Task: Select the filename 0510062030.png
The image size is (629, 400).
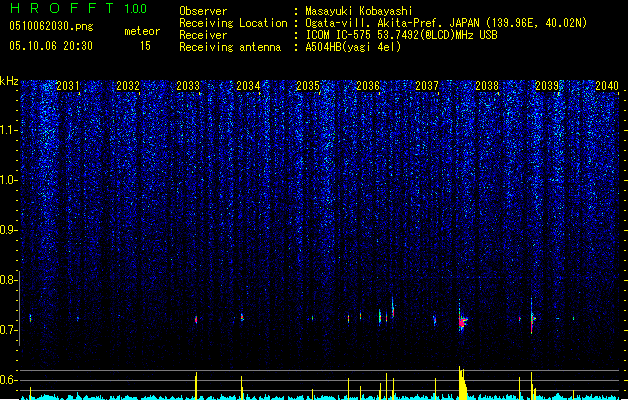Action: (x=51, y=26)
